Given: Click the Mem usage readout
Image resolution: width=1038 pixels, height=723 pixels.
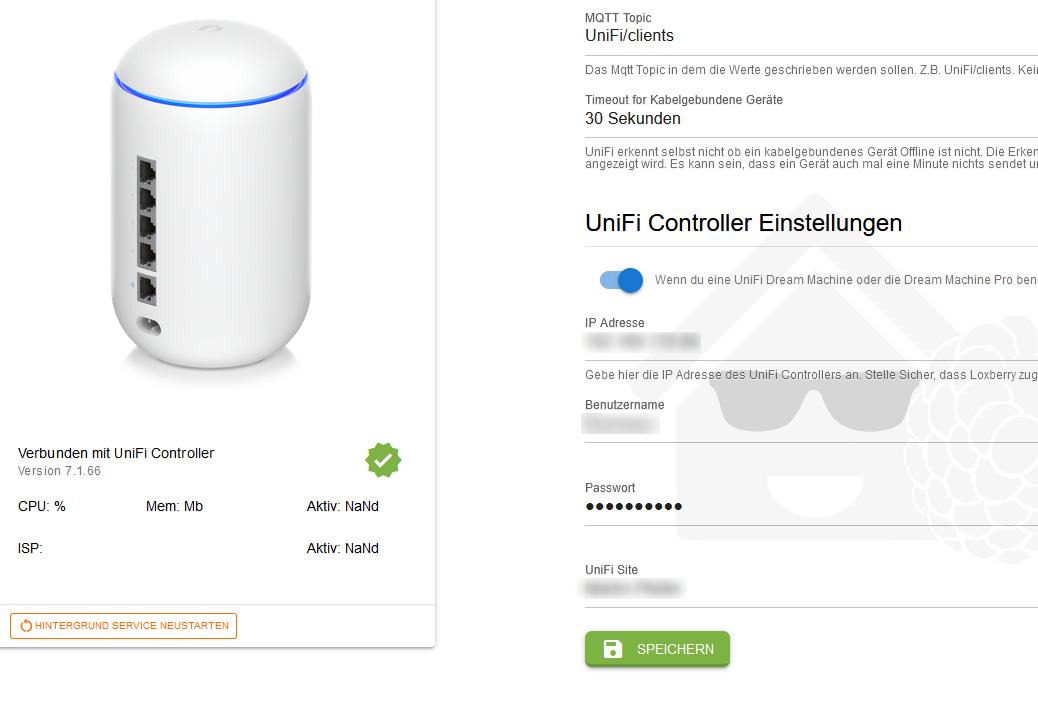Looking at the screenshot, I should click(x=174, y=506).
